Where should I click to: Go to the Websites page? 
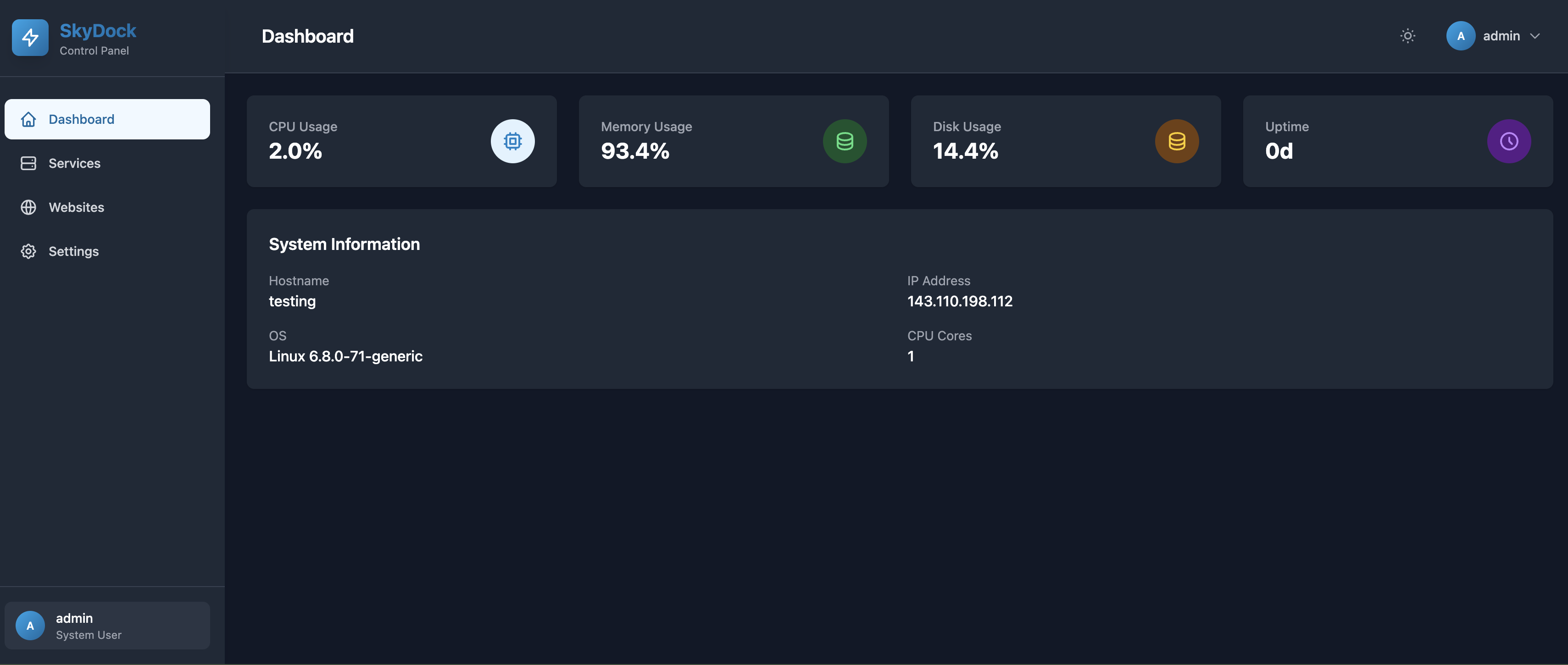tap(76, 207)
